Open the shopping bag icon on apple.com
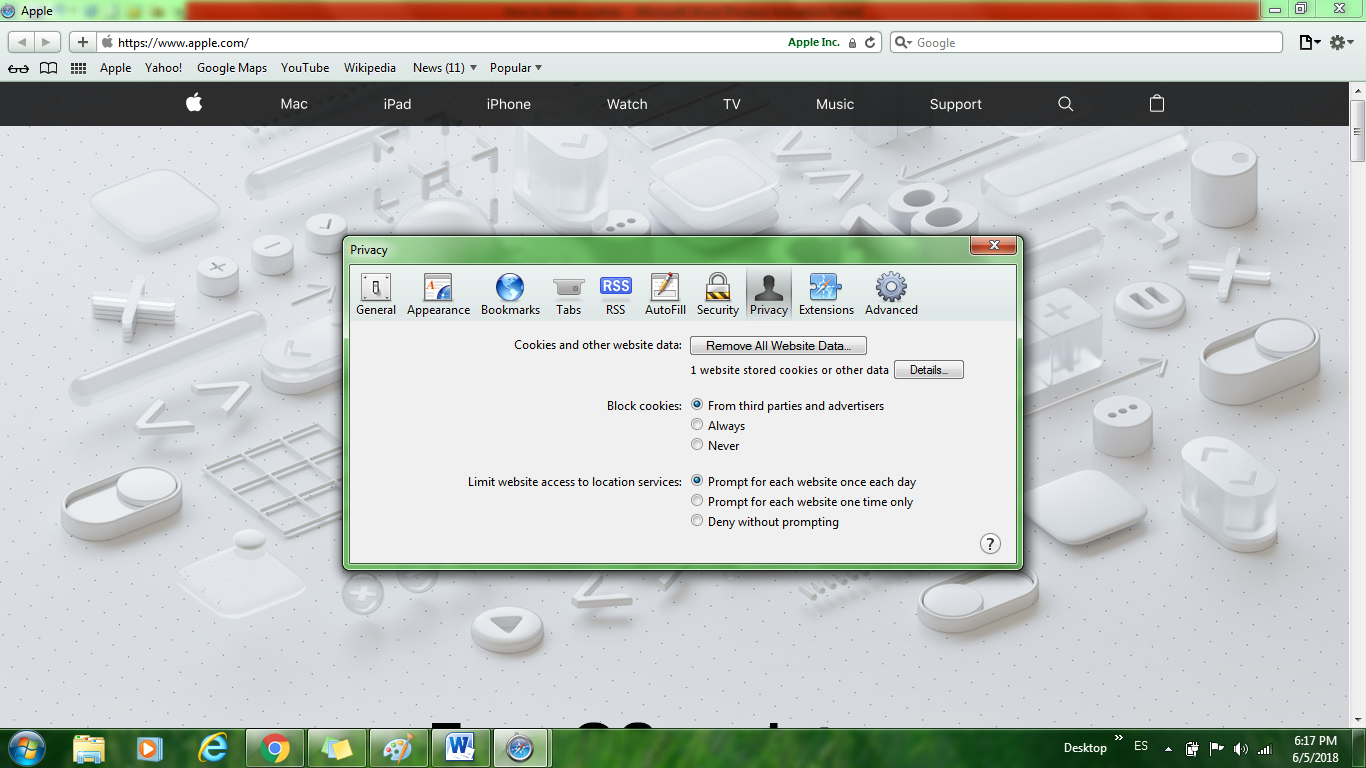The width and height of the screenshot is (1366, 768). point(1157,103)
